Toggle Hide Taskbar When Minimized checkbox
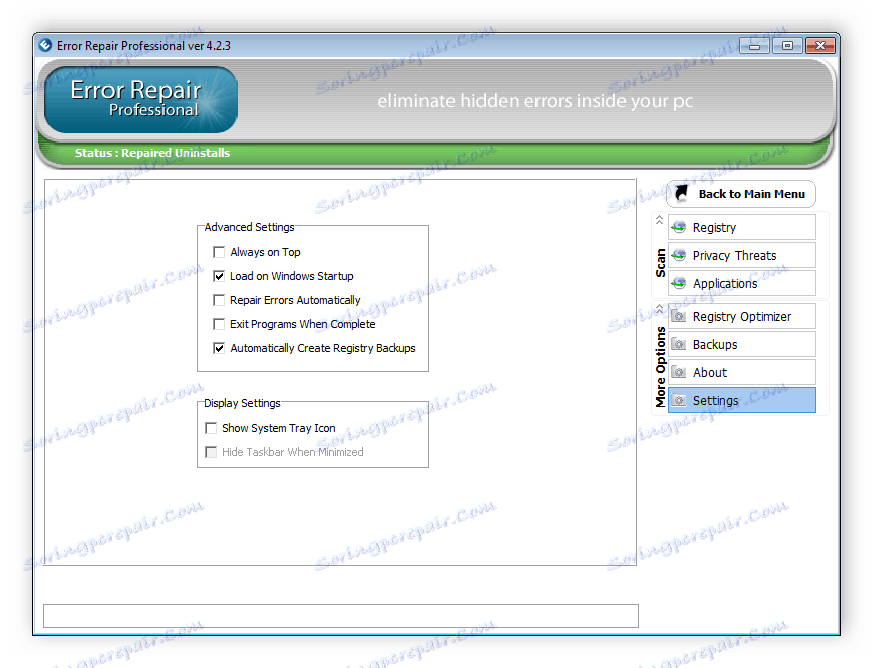The height and width of the screenshot is (668, 873). pyautogui.click(x=211, y=452)
